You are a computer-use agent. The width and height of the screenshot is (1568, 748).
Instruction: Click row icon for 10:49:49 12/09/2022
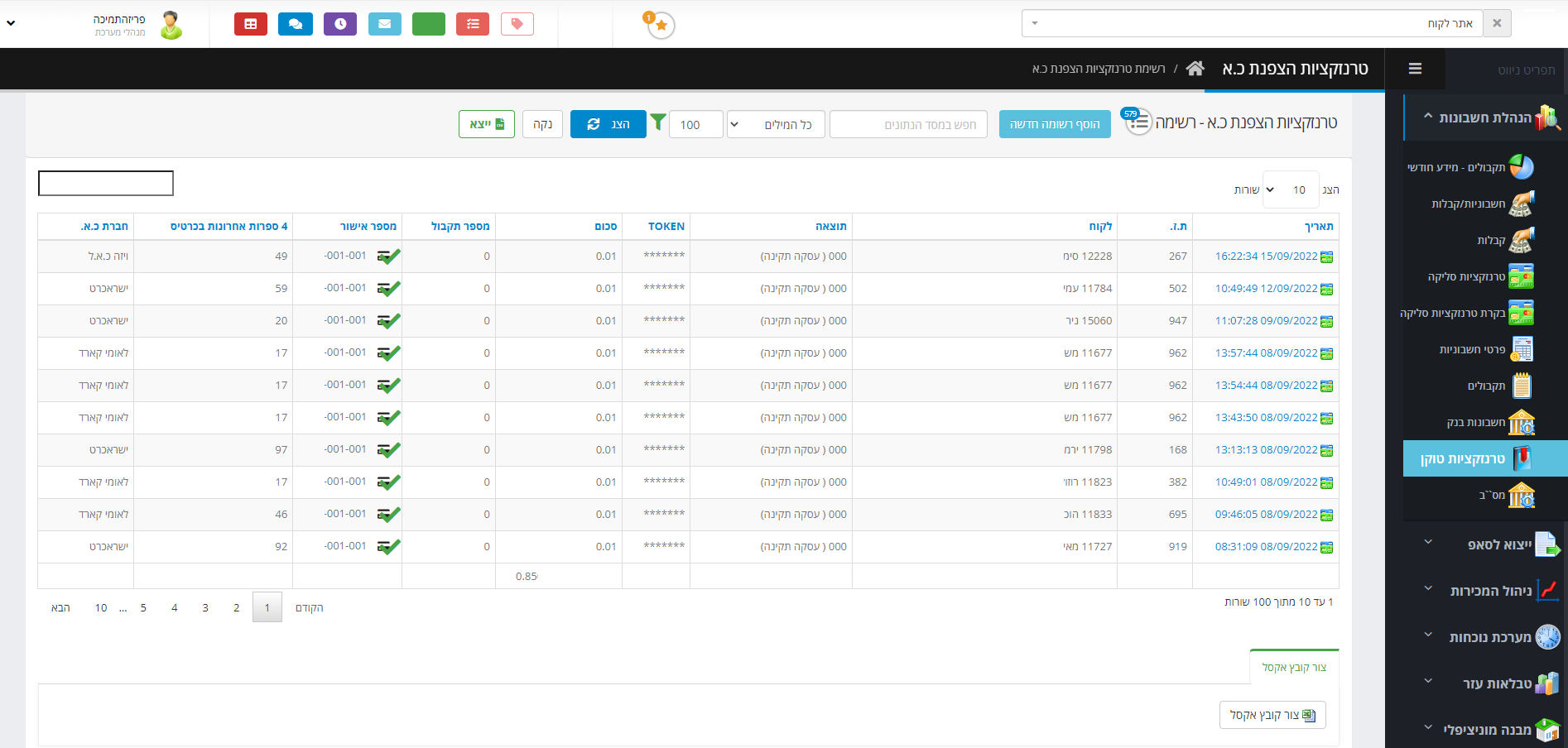[1326, 289]
